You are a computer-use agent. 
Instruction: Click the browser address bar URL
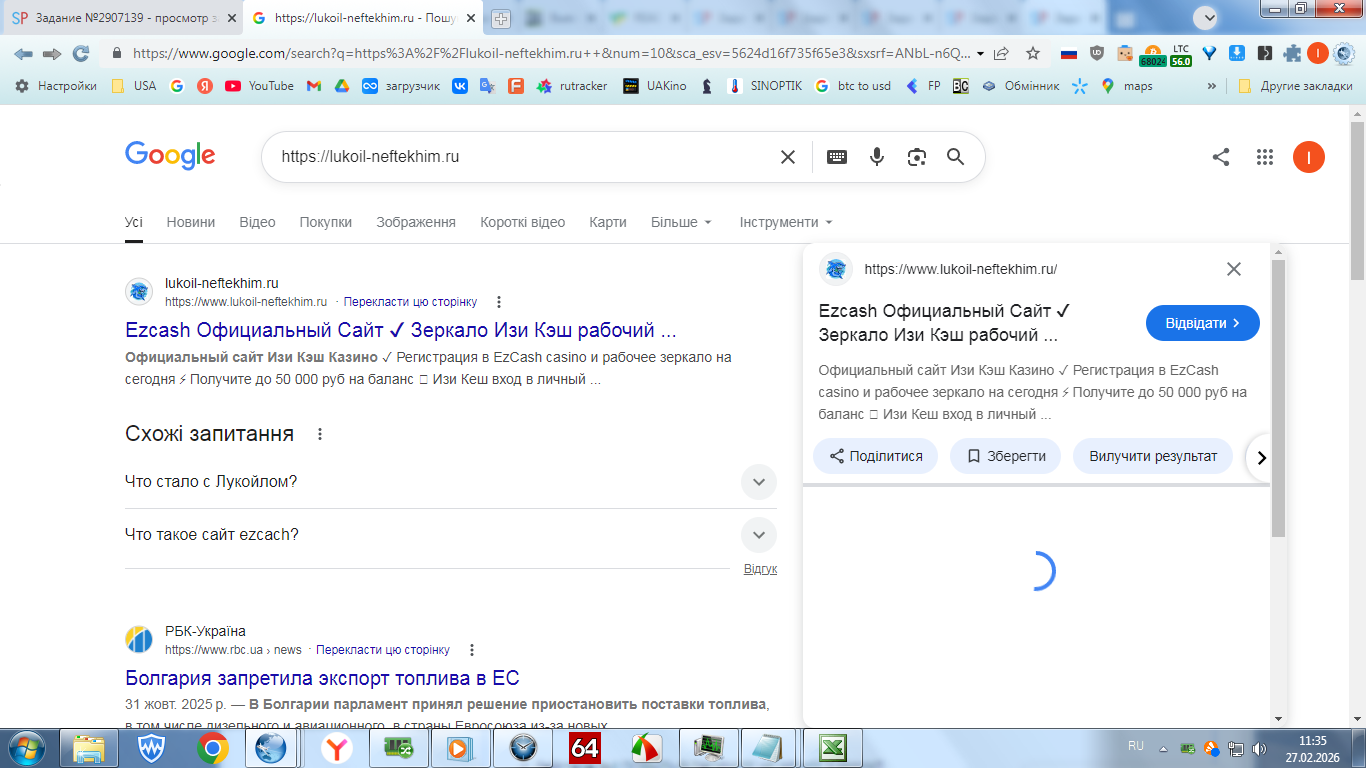pos(550,54)
